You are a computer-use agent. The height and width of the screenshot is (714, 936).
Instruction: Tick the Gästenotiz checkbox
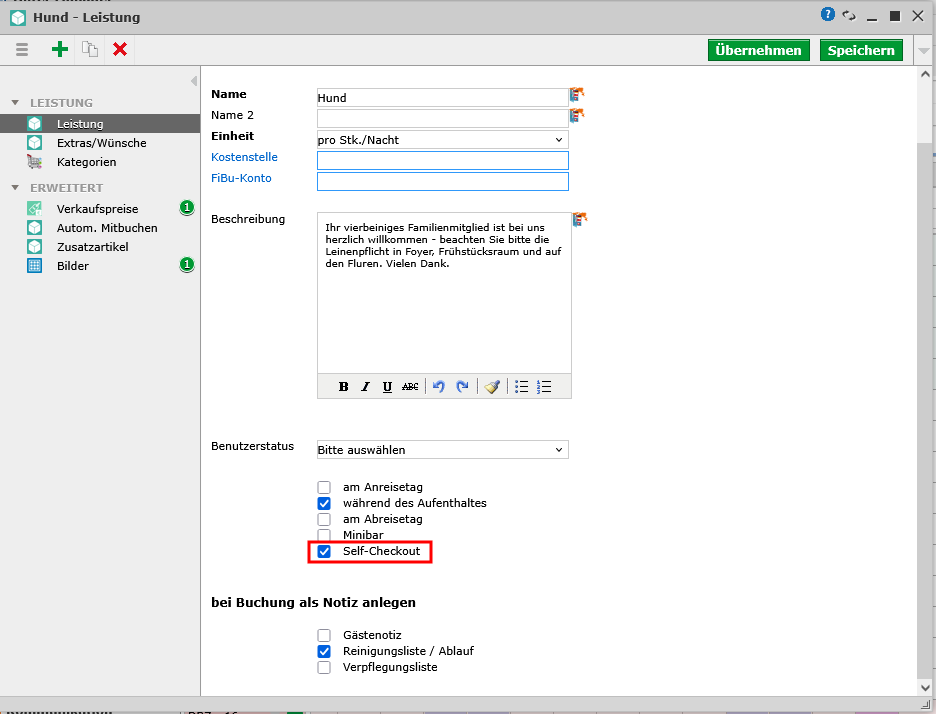pos(324,635)
